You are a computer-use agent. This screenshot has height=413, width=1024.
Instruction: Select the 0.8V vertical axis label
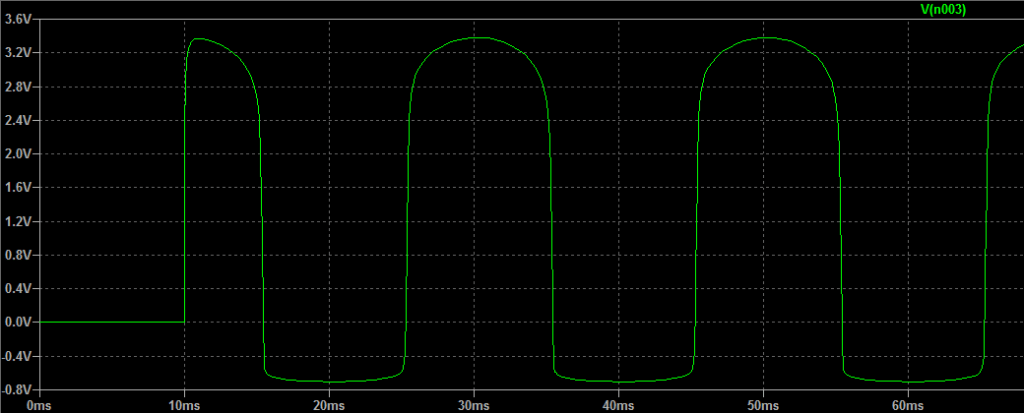(x=18, y=255)
